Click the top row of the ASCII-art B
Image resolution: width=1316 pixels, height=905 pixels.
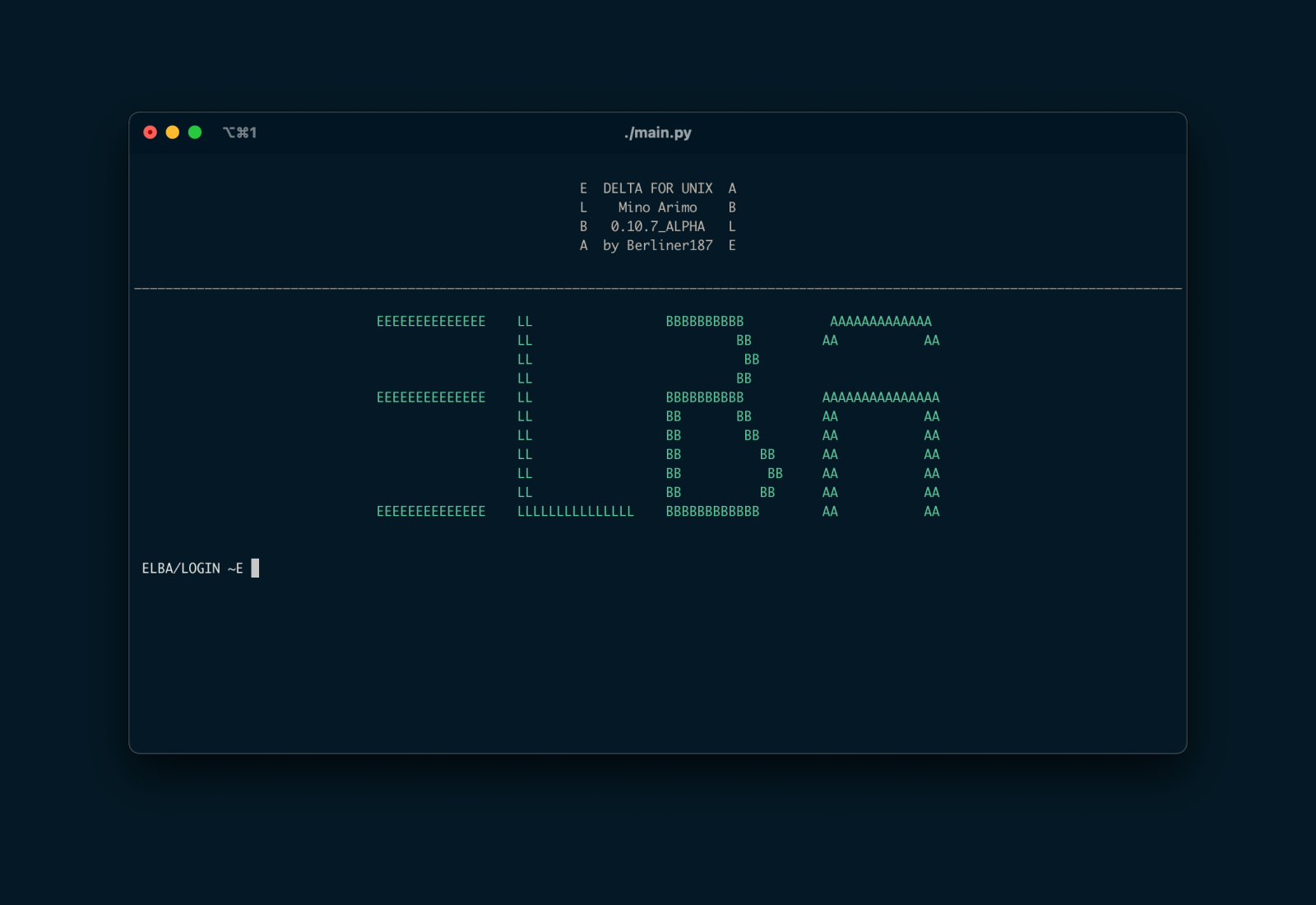704,322
